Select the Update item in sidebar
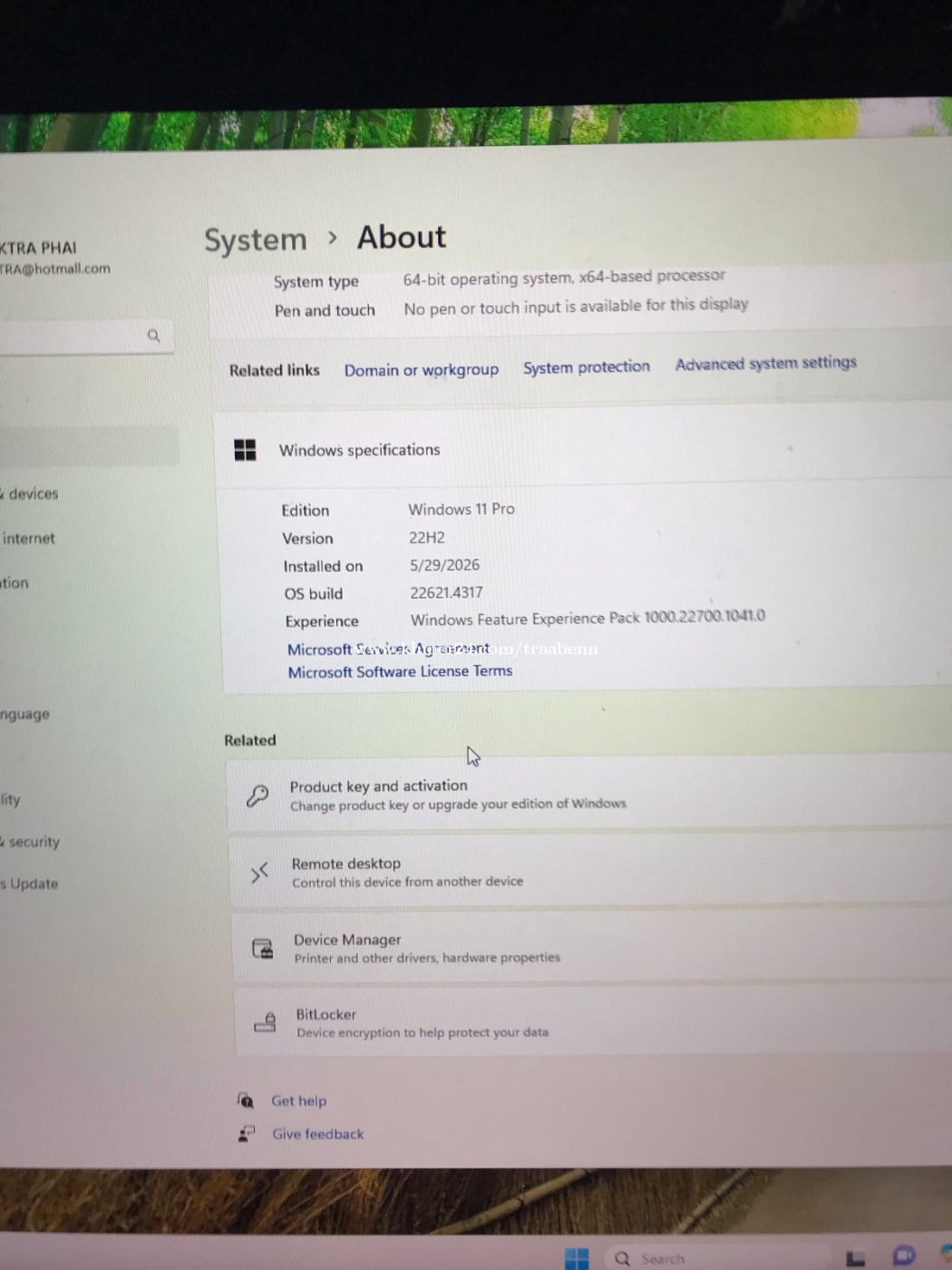Viewport: 952px width, 1270px height. pos(30,884)
